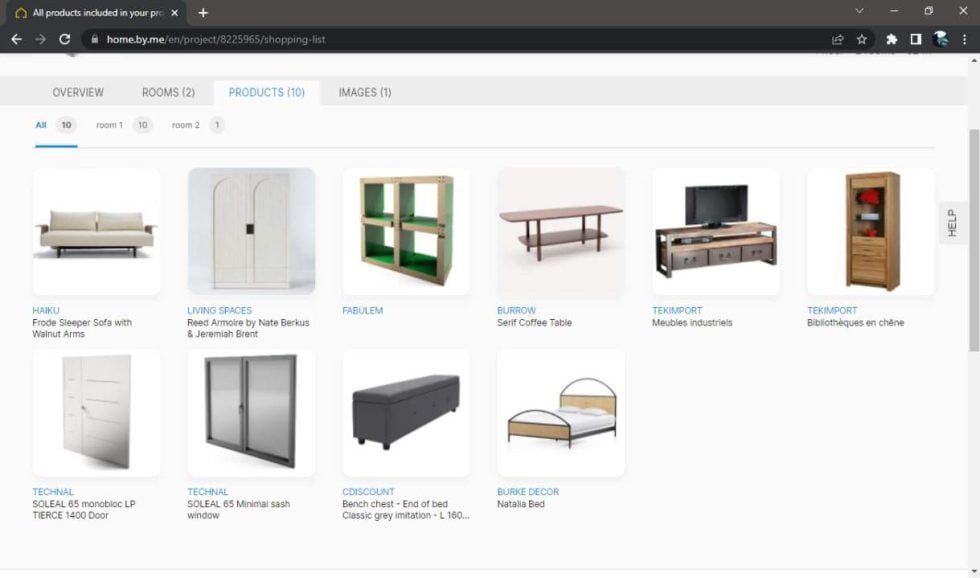Click the Chrome profile avatar
Image resolution: width=980 pixels, height=578 pixels.
click(940, 39)
